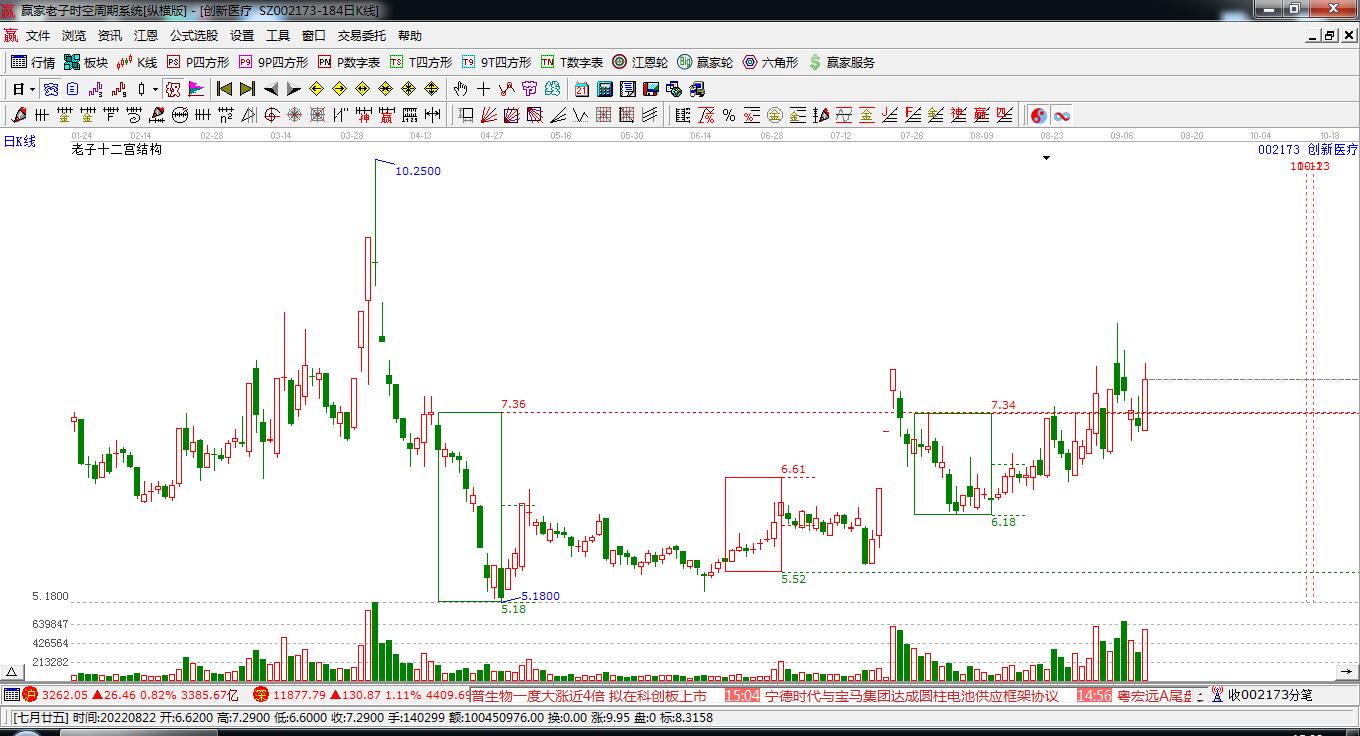Expand the candlestick style dropdown arrow

click(155, 89)
